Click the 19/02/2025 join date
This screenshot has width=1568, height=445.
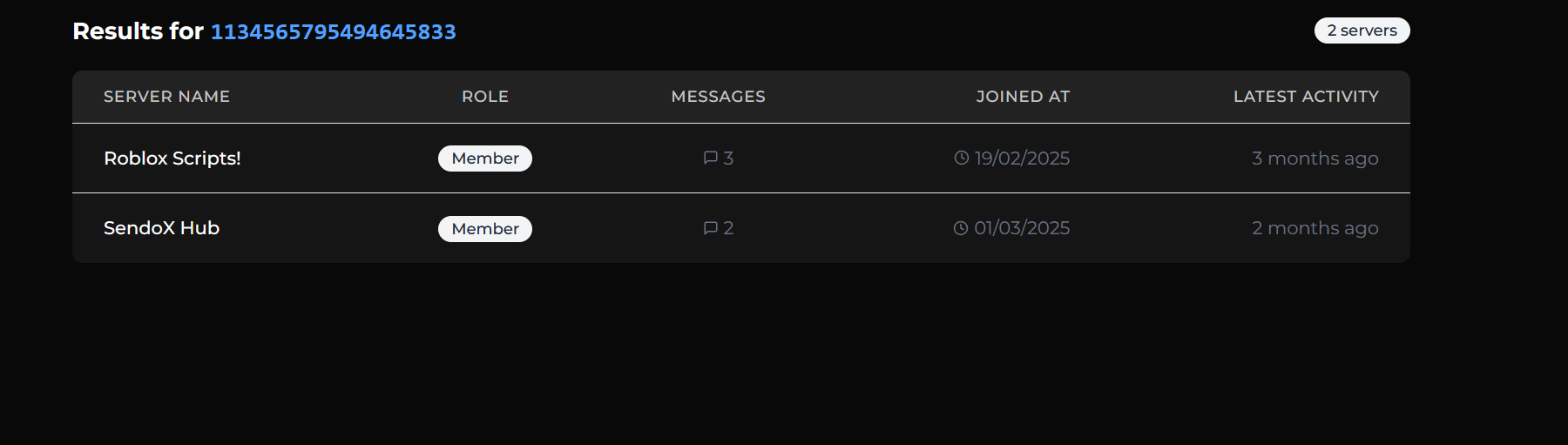(x=1022, y=158)
